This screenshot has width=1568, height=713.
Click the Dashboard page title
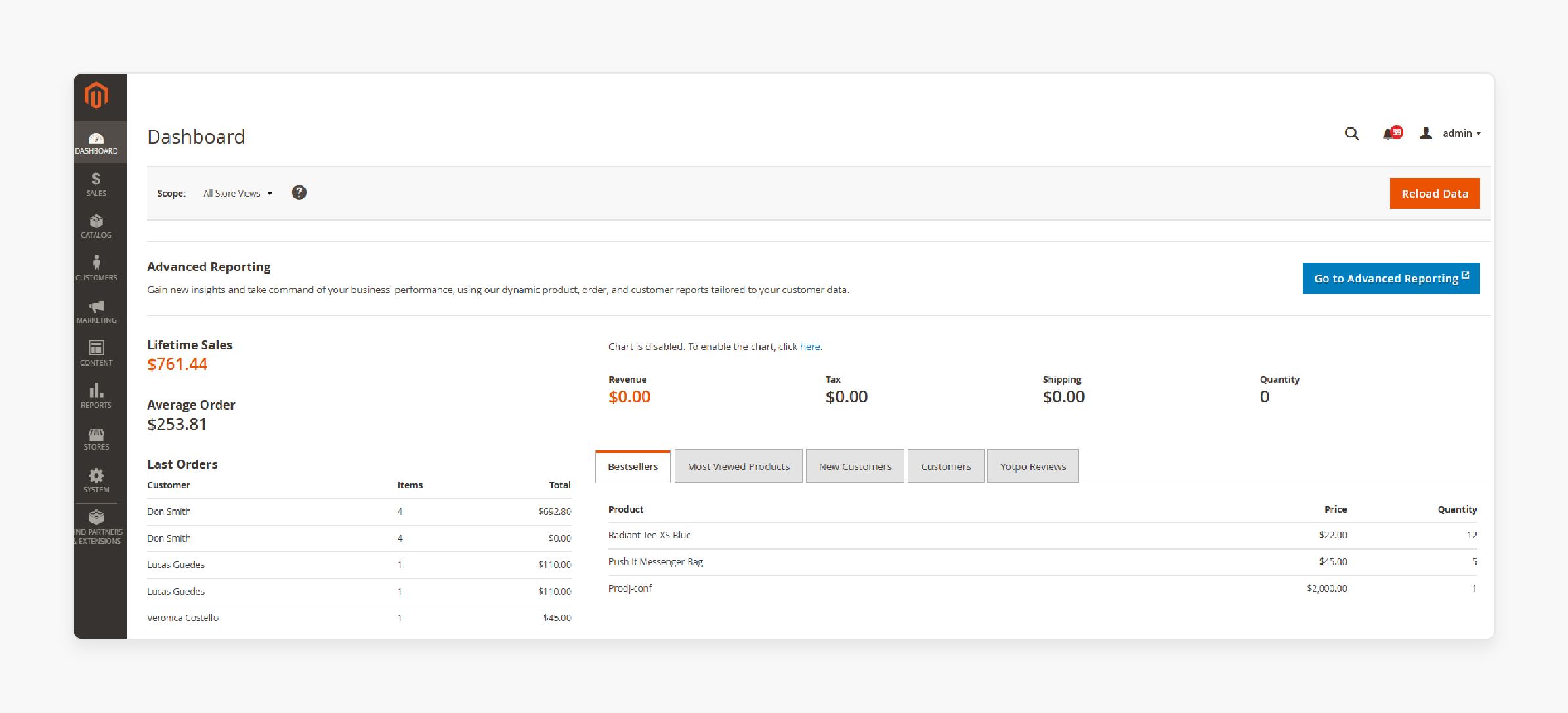coord(196,137)
